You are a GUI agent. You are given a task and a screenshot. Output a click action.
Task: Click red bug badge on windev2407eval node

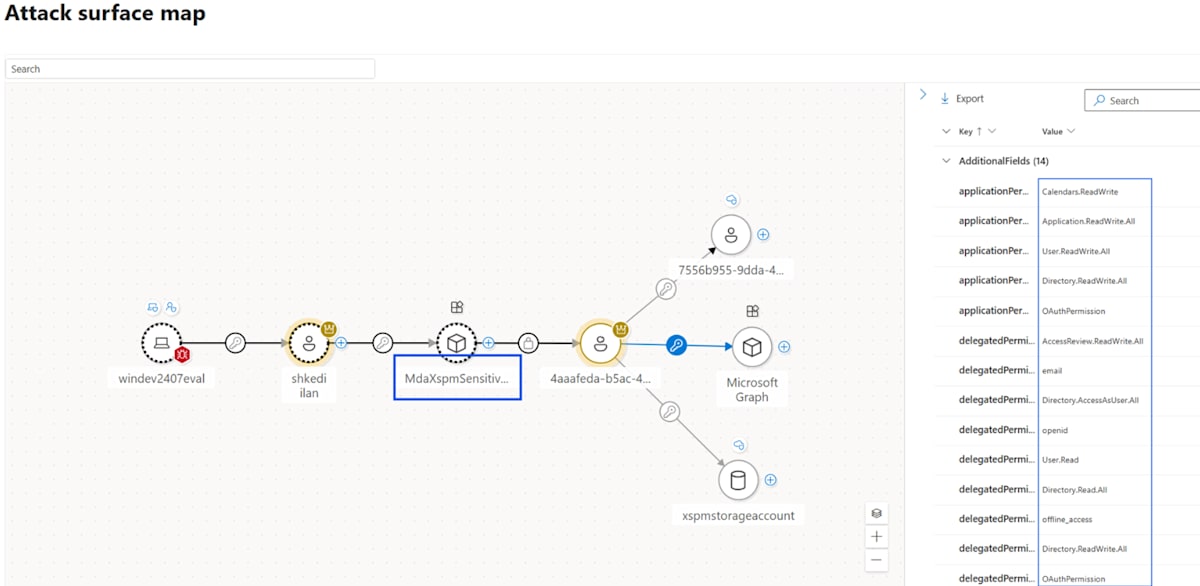pos(184,355)
